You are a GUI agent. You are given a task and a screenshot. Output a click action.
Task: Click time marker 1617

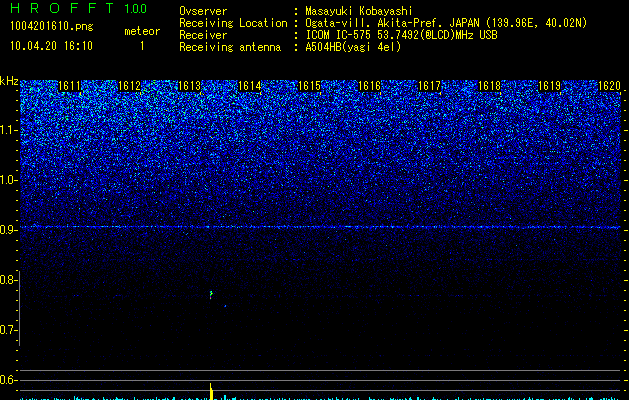tap(430, 86)
